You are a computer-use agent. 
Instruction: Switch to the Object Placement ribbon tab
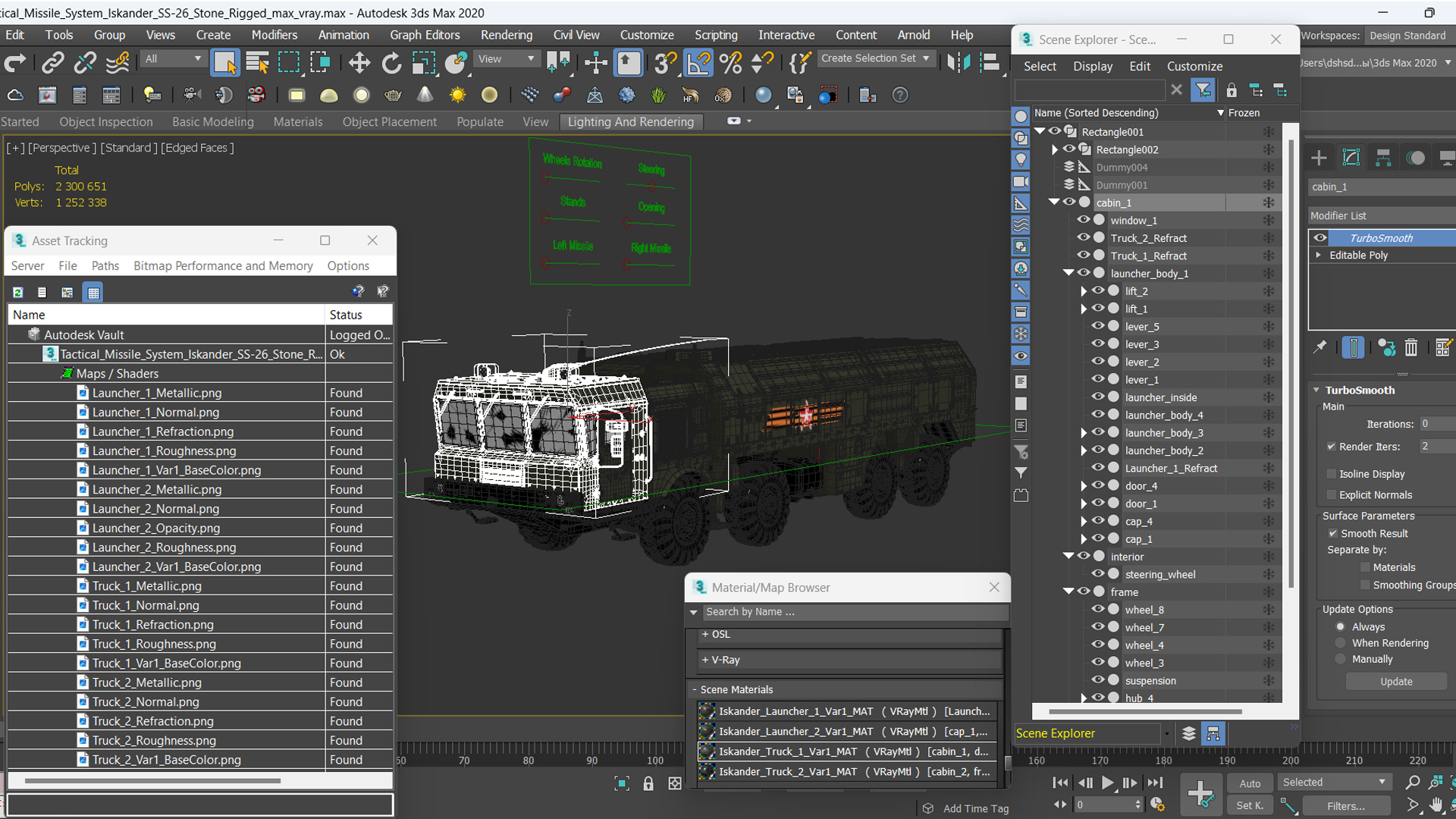[x=389, y=121]
